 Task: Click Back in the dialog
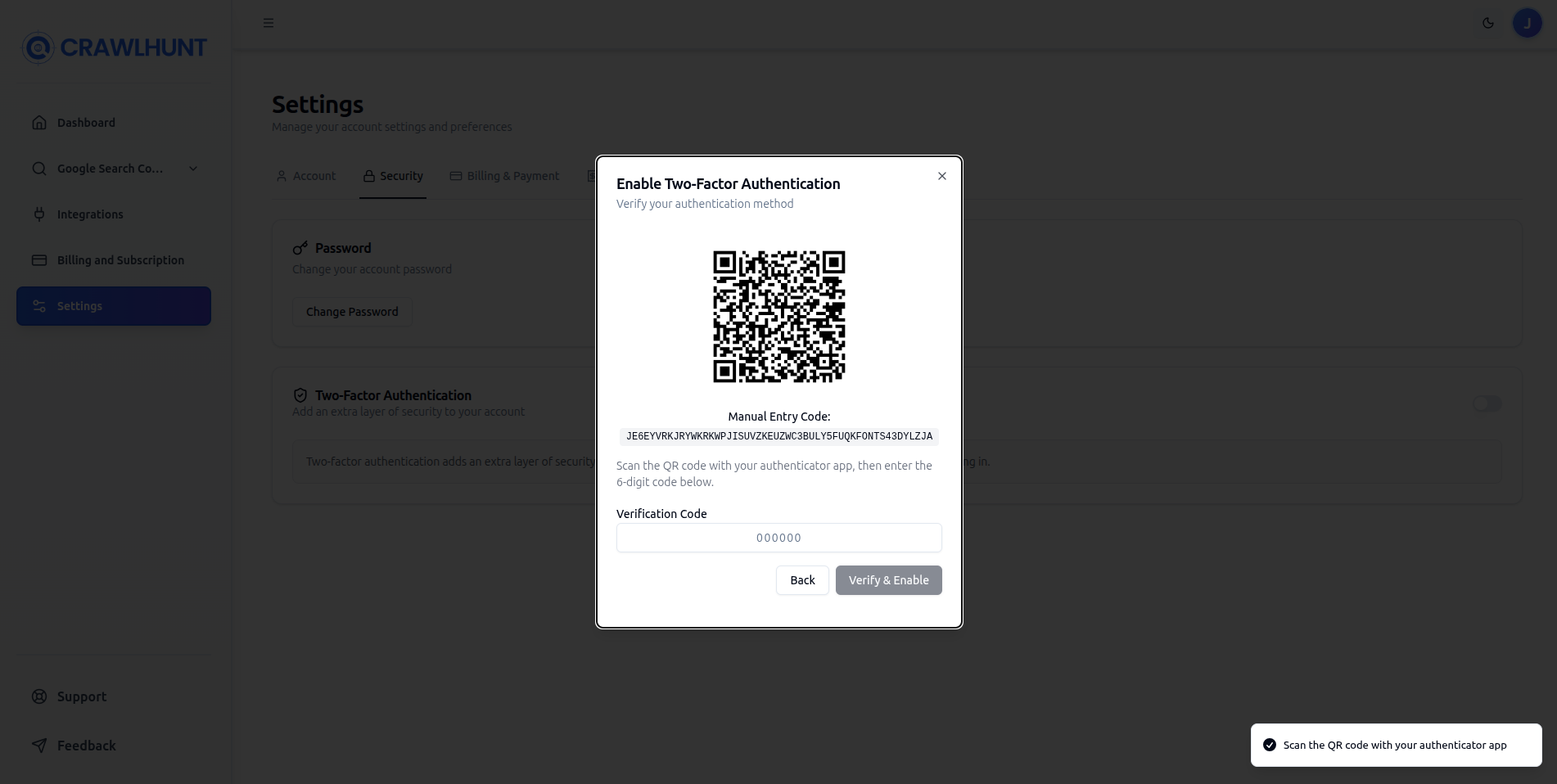click(x=801, y=580)
